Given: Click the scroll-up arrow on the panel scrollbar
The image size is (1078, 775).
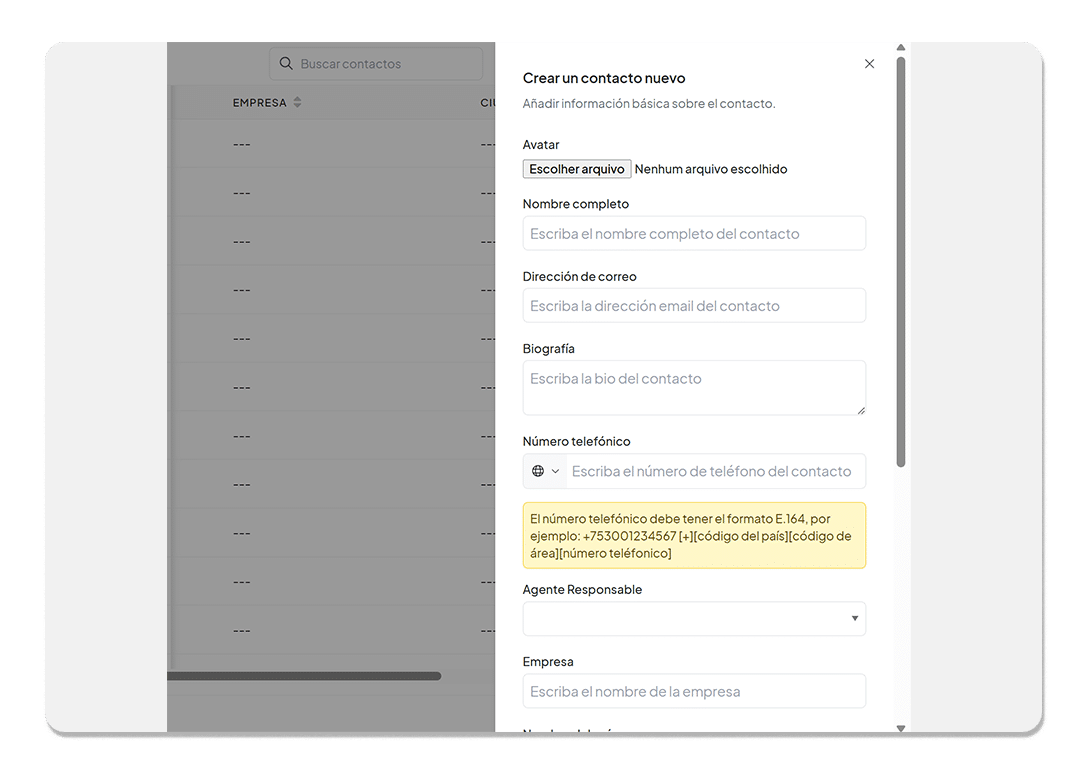Looking at the screenshot, I should tap(900, 46).
